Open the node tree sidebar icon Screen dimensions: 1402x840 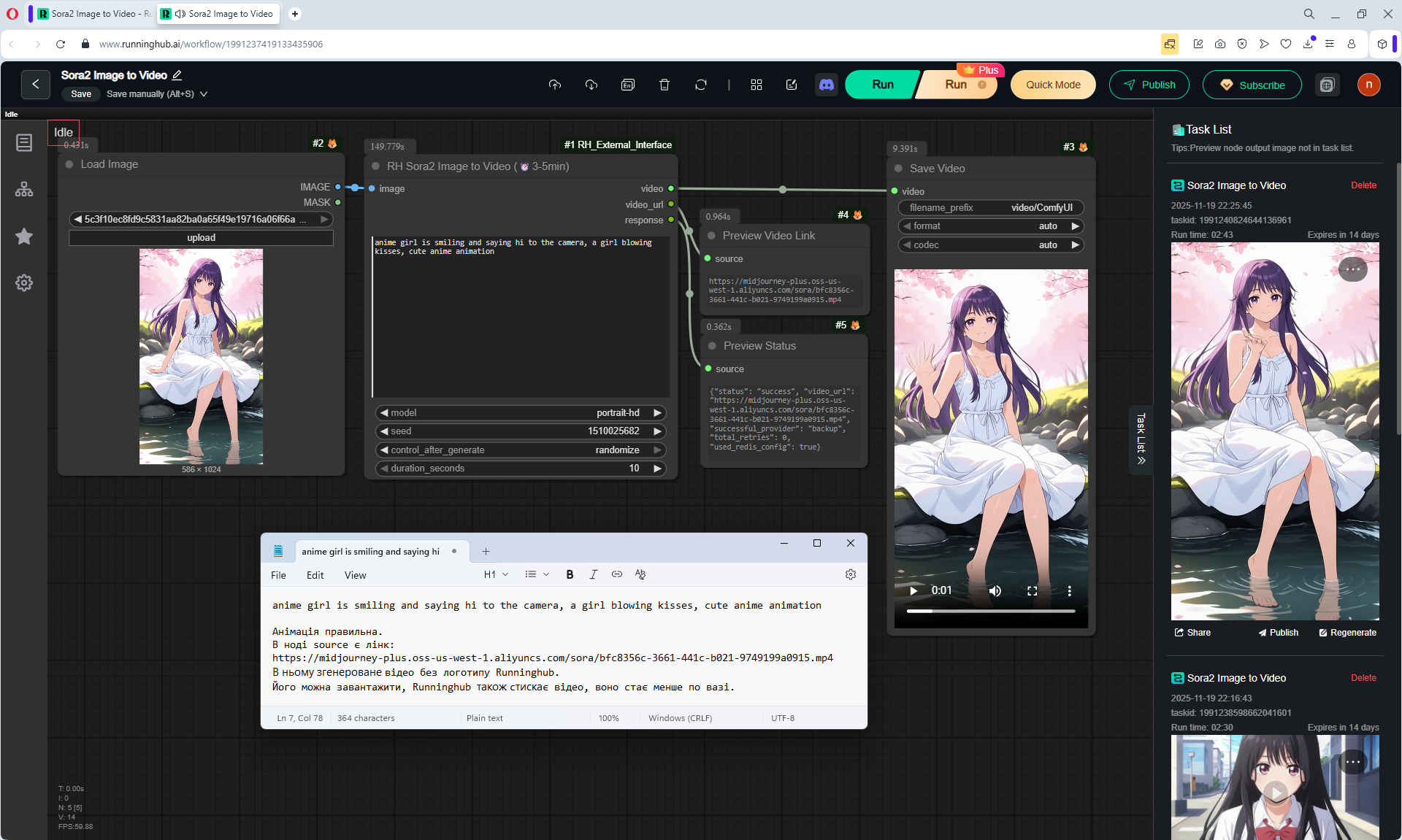(x=24, y=189)
